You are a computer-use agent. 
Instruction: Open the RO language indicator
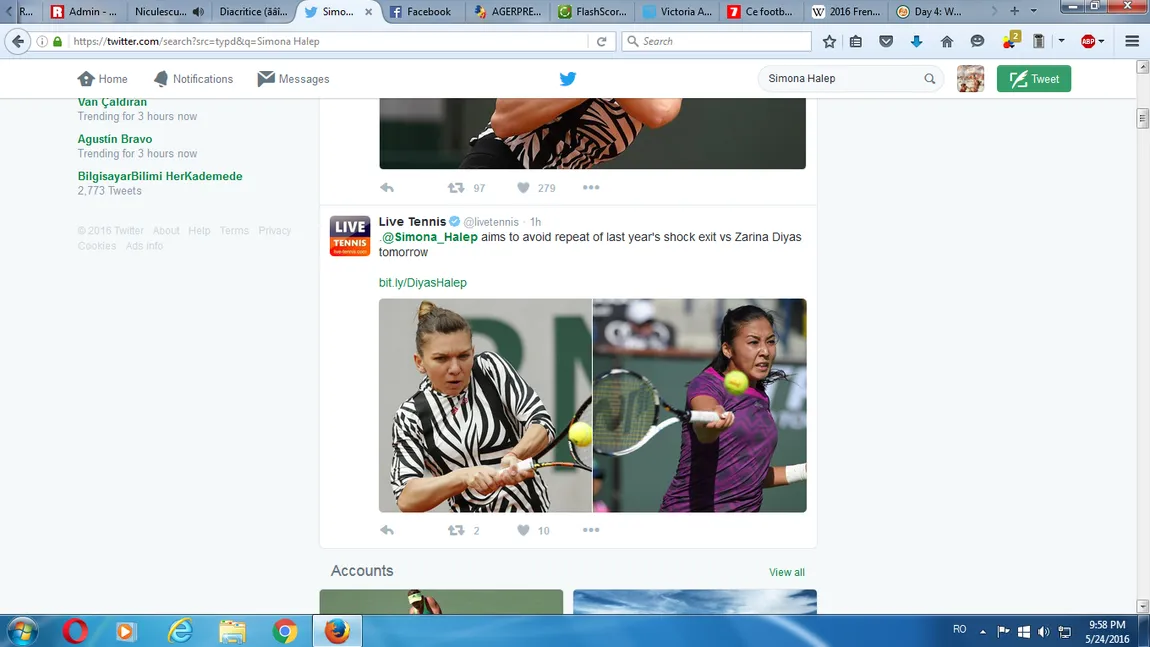click(x=959, y=629)
